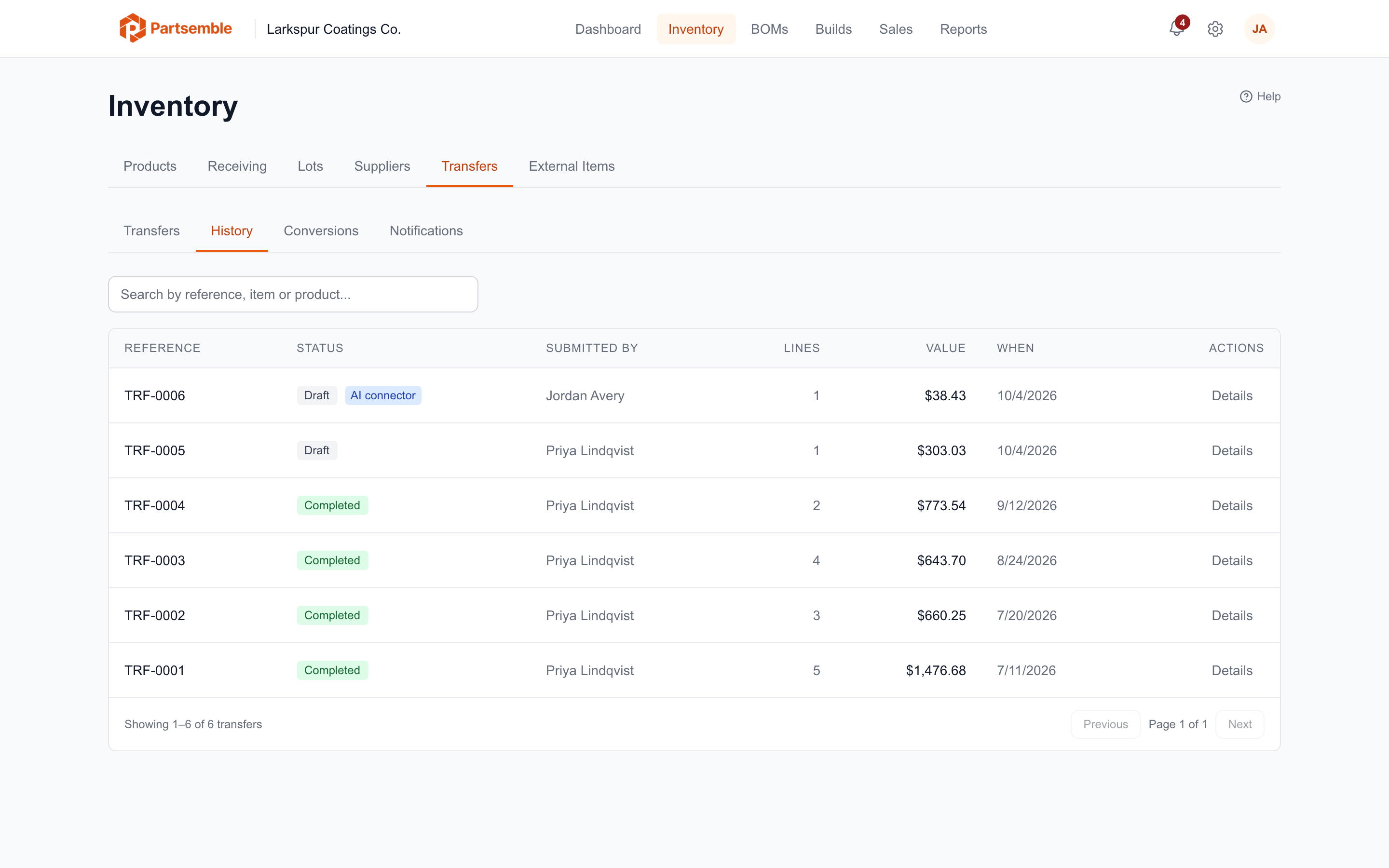Open Details for TRF-0001

coord(1232,670)
